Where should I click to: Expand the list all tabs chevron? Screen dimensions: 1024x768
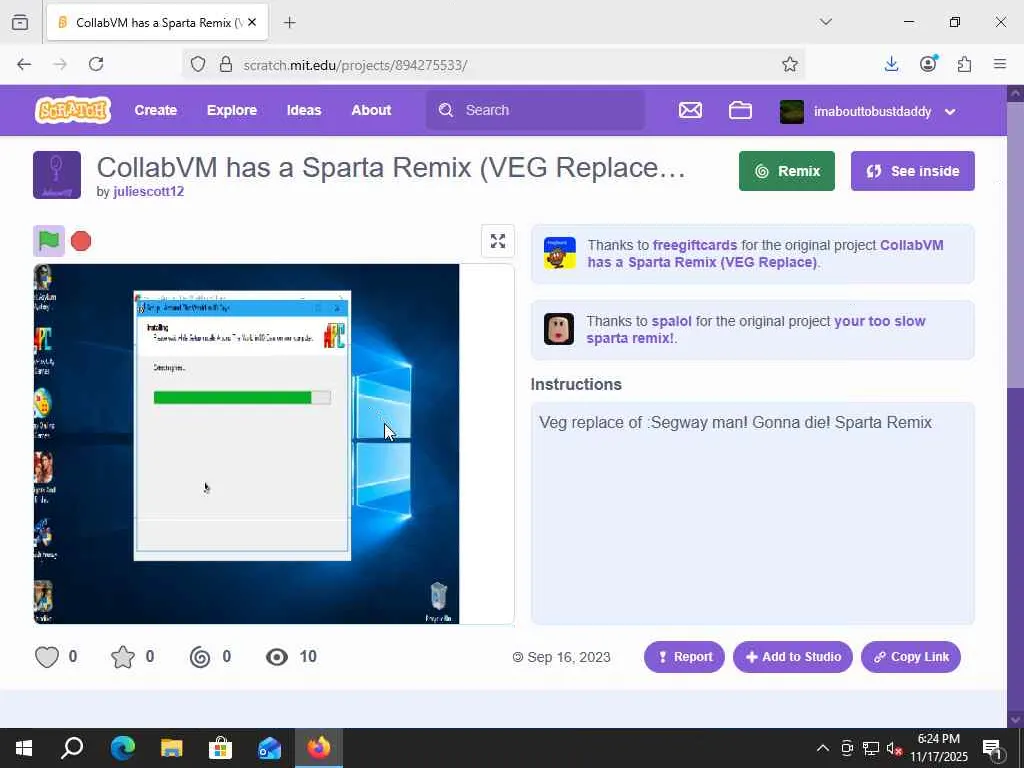tap(825, 22)
